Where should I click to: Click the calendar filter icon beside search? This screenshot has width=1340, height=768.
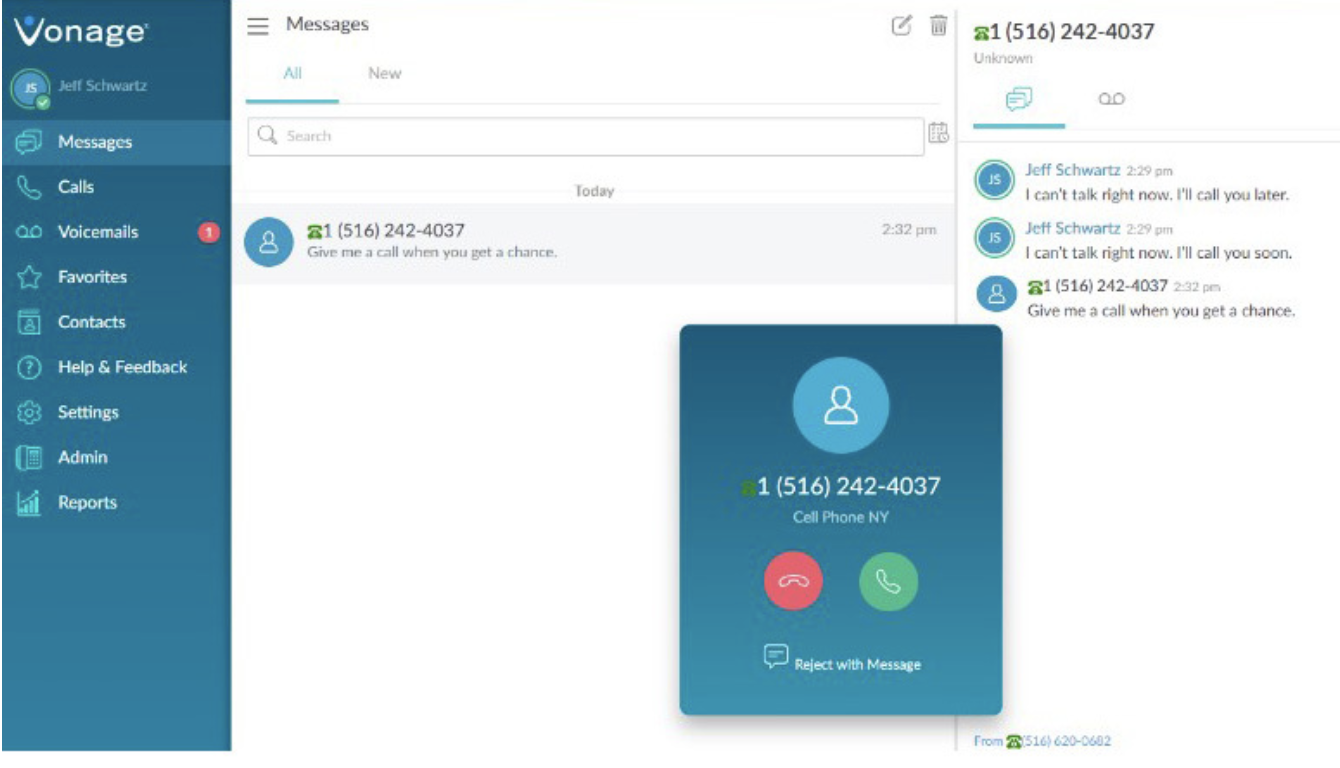[x=938, y=134]
